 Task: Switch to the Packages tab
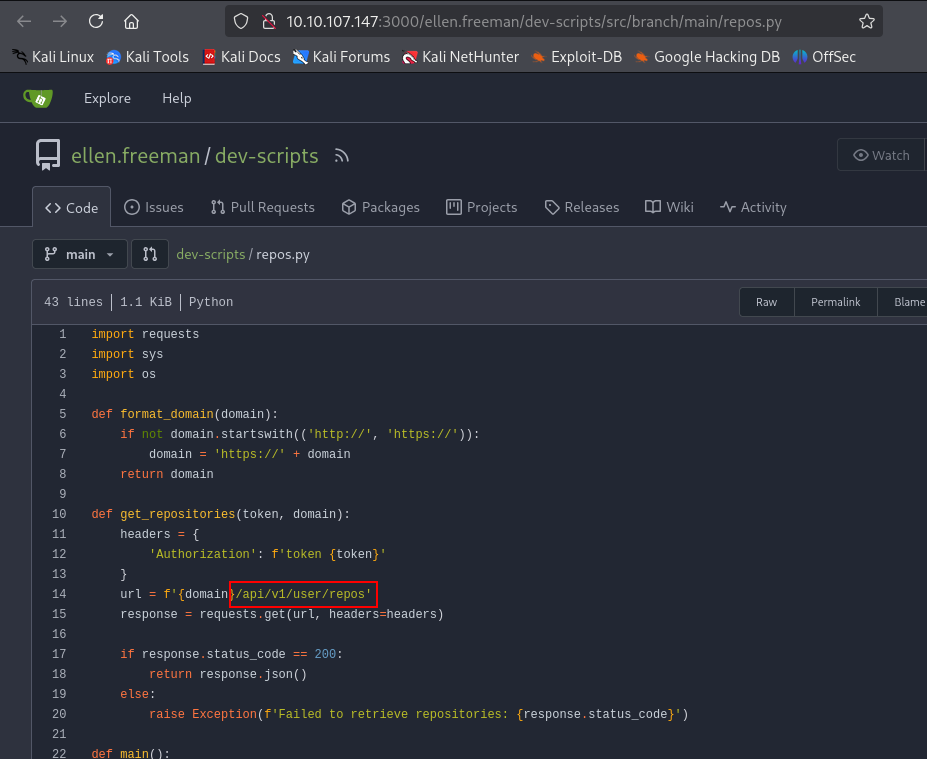tap(381, 207)
